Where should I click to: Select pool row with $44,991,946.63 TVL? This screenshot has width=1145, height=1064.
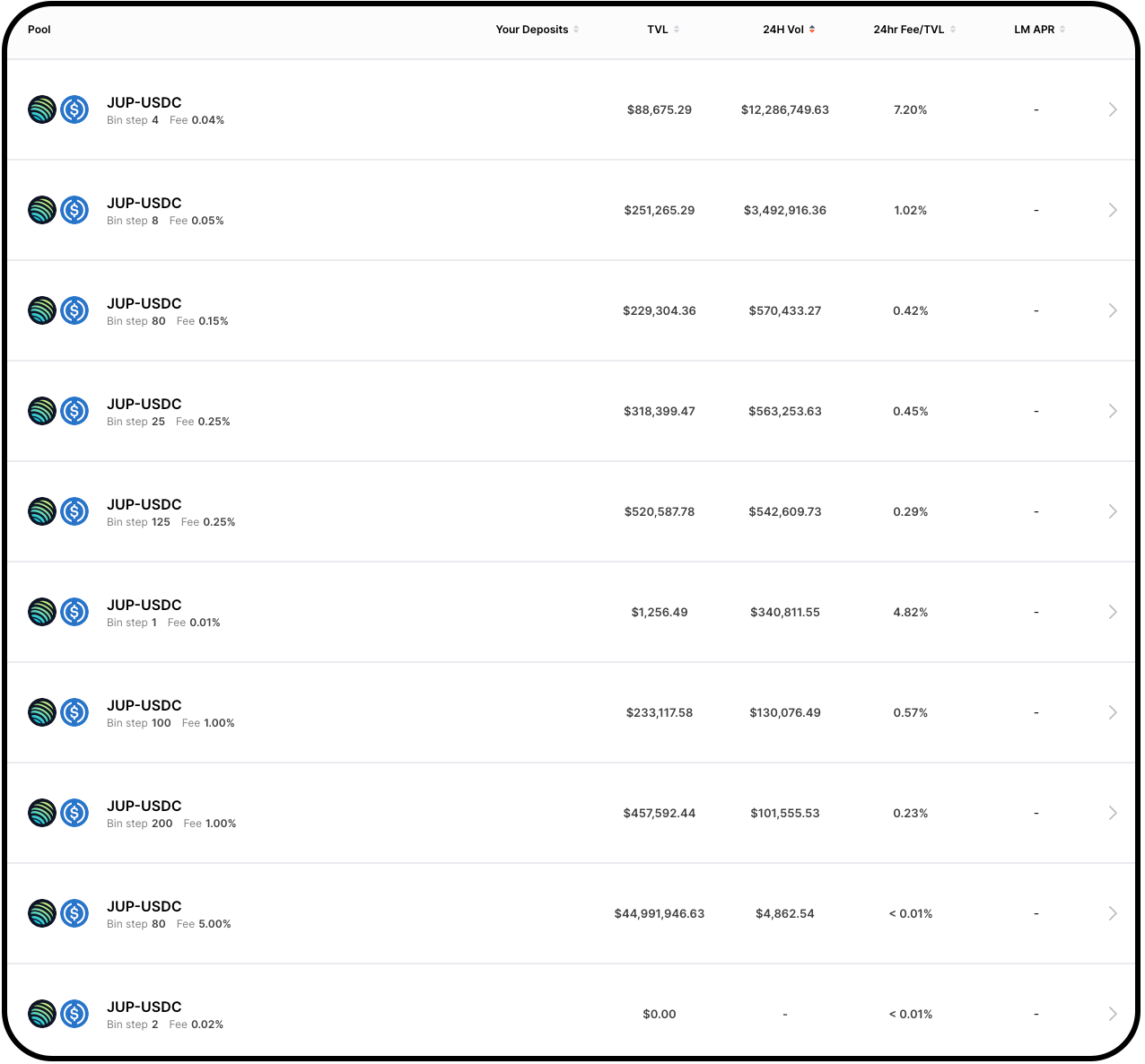point(659,913)
